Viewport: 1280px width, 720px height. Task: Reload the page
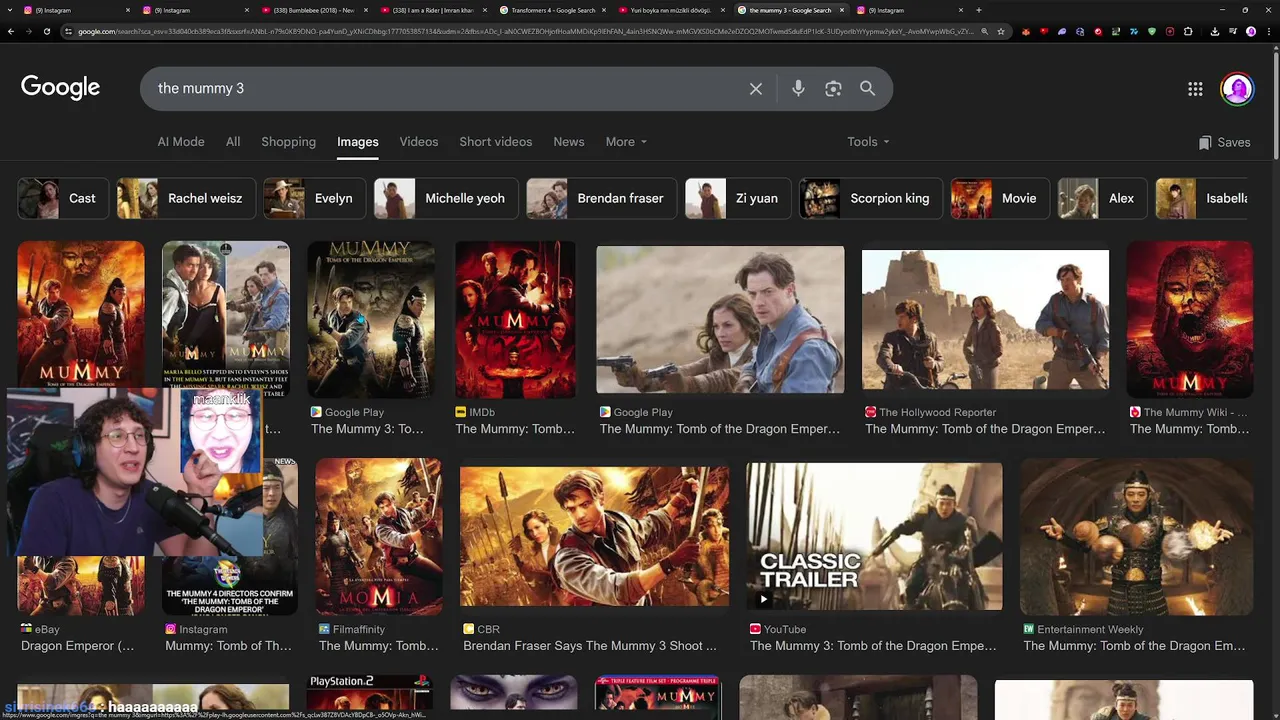[x=47, y=31]
